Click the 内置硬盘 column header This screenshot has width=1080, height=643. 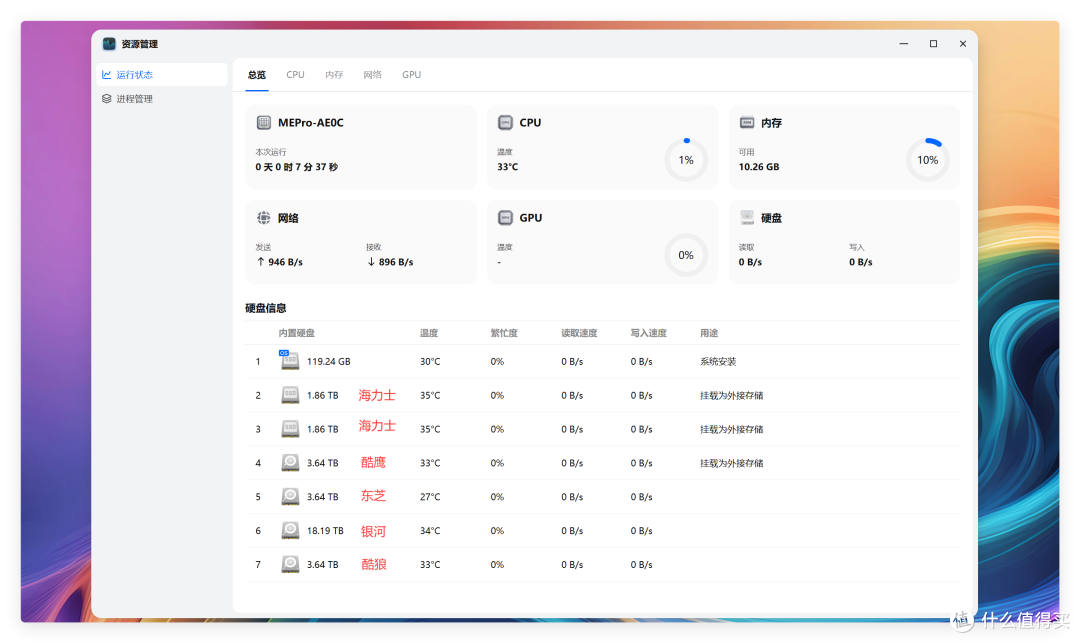(297, 333)
